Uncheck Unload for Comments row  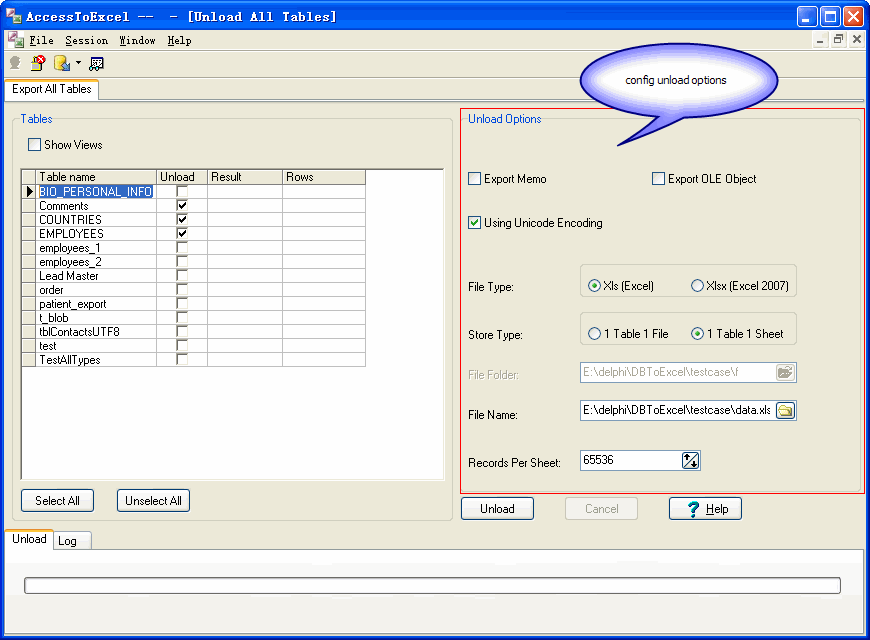[x=182, y=205]
